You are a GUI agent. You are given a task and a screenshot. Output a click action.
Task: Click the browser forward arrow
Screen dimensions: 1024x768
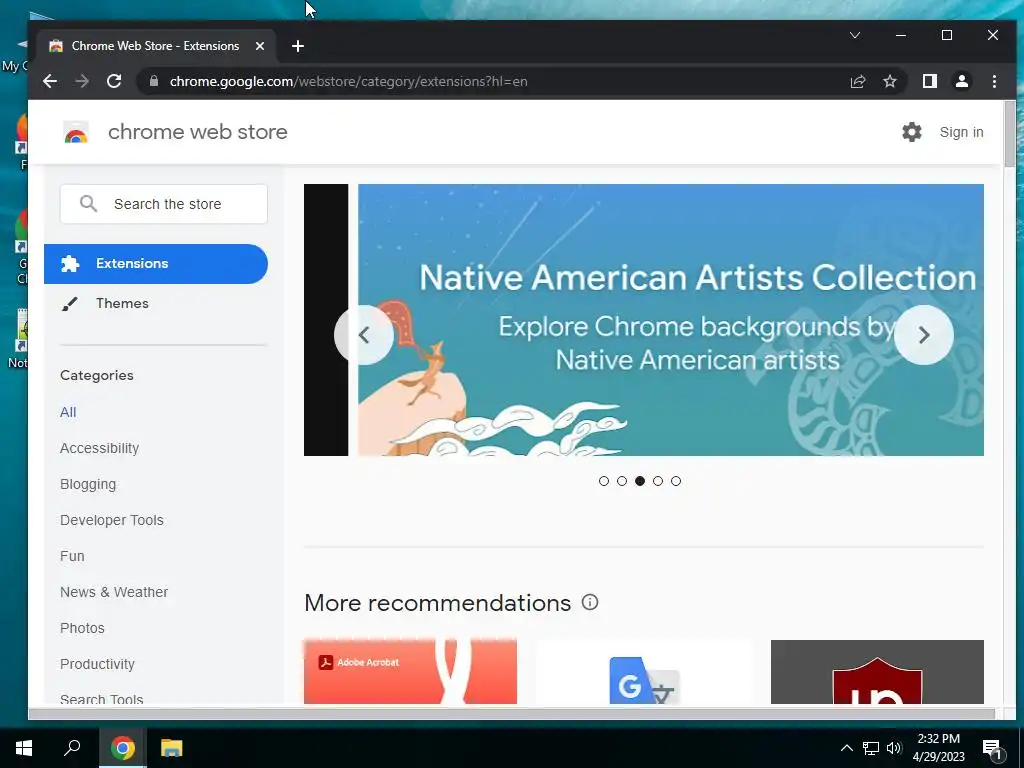coord(82,81)
